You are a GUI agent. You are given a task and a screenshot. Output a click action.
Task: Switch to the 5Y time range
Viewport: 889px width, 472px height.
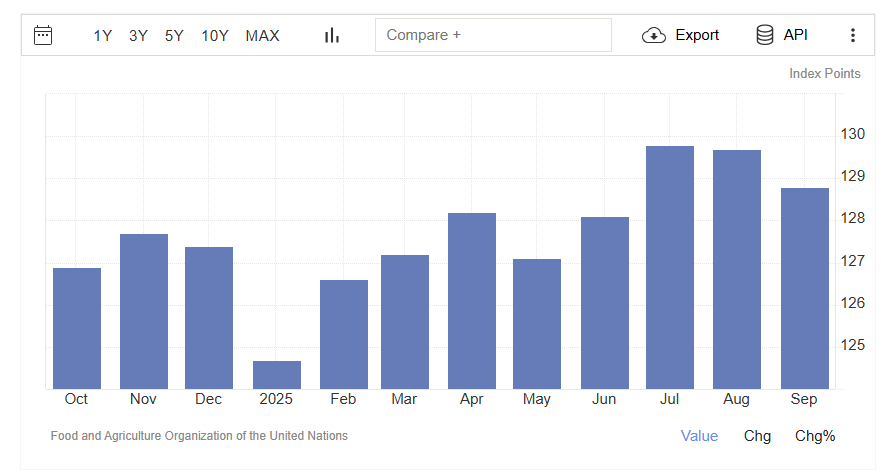(174, 35)
